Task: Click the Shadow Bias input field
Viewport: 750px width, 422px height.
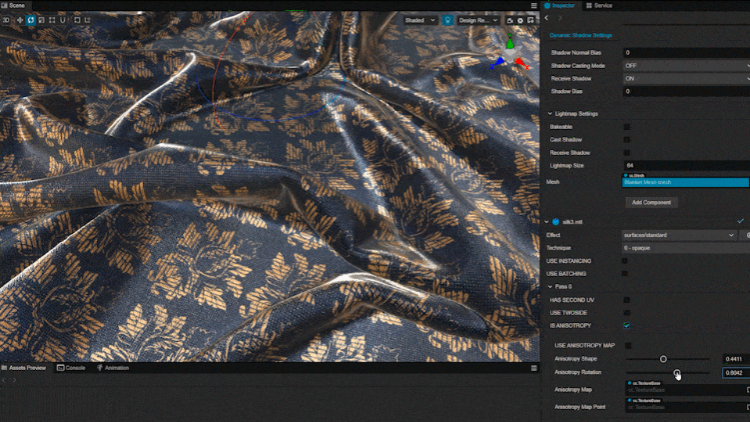Action: [686, 91]
